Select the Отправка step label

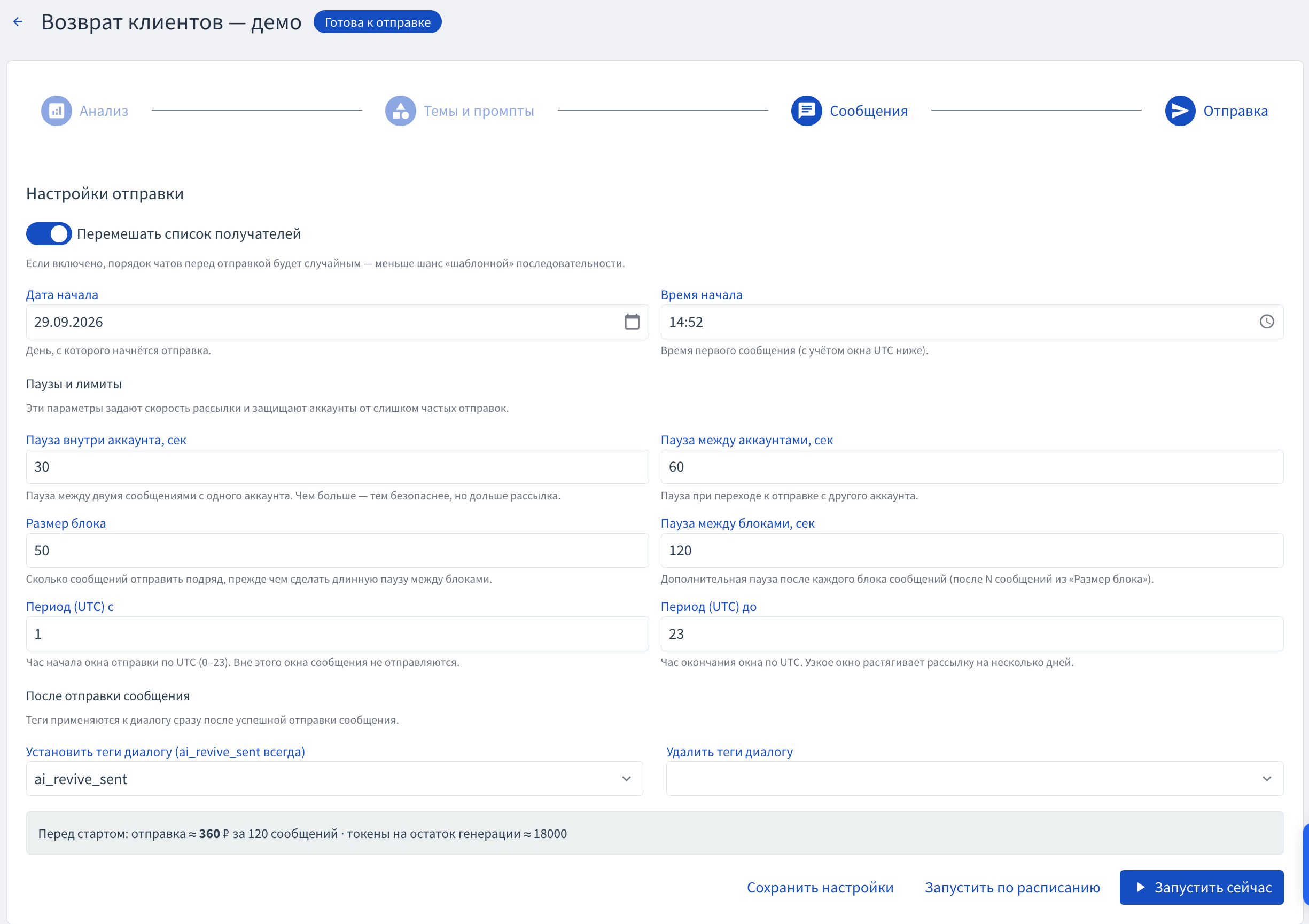(x=1235, y=111)
